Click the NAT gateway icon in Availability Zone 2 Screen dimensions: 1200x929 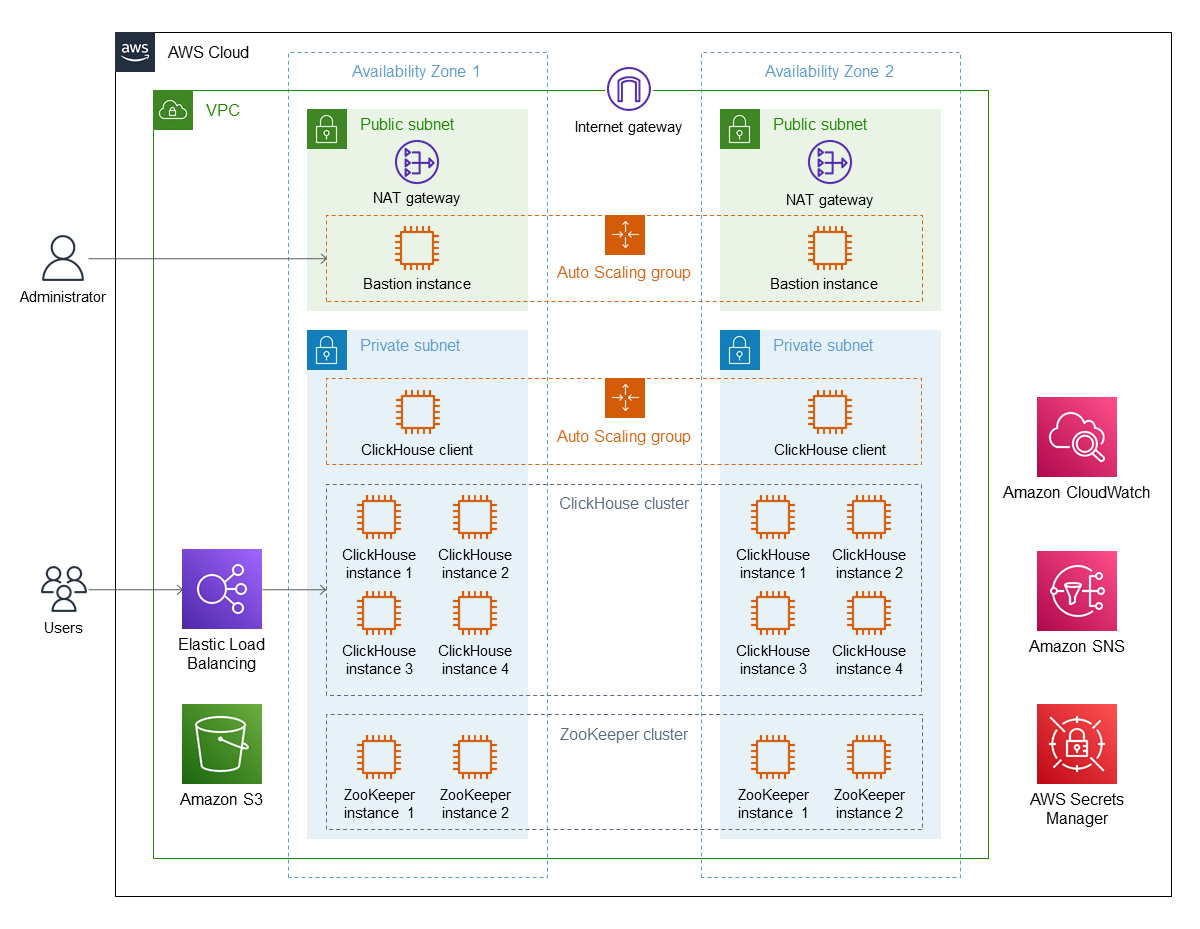[x=829, y=162]
